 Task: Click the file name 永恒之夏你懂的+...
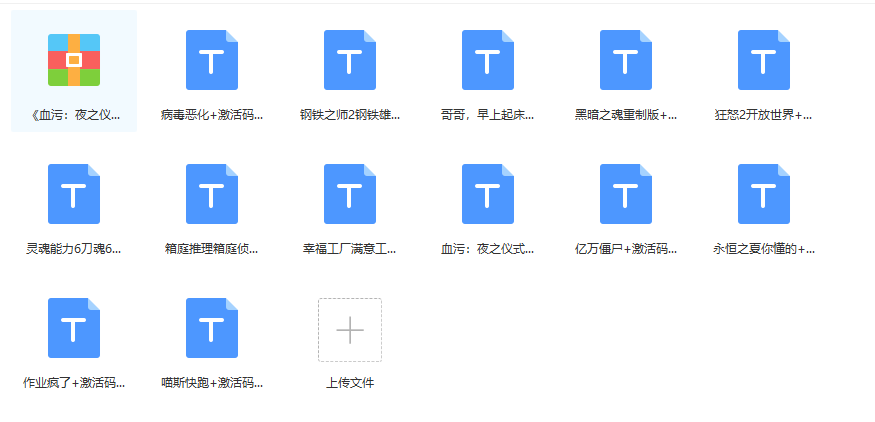(x=764, y=249)
